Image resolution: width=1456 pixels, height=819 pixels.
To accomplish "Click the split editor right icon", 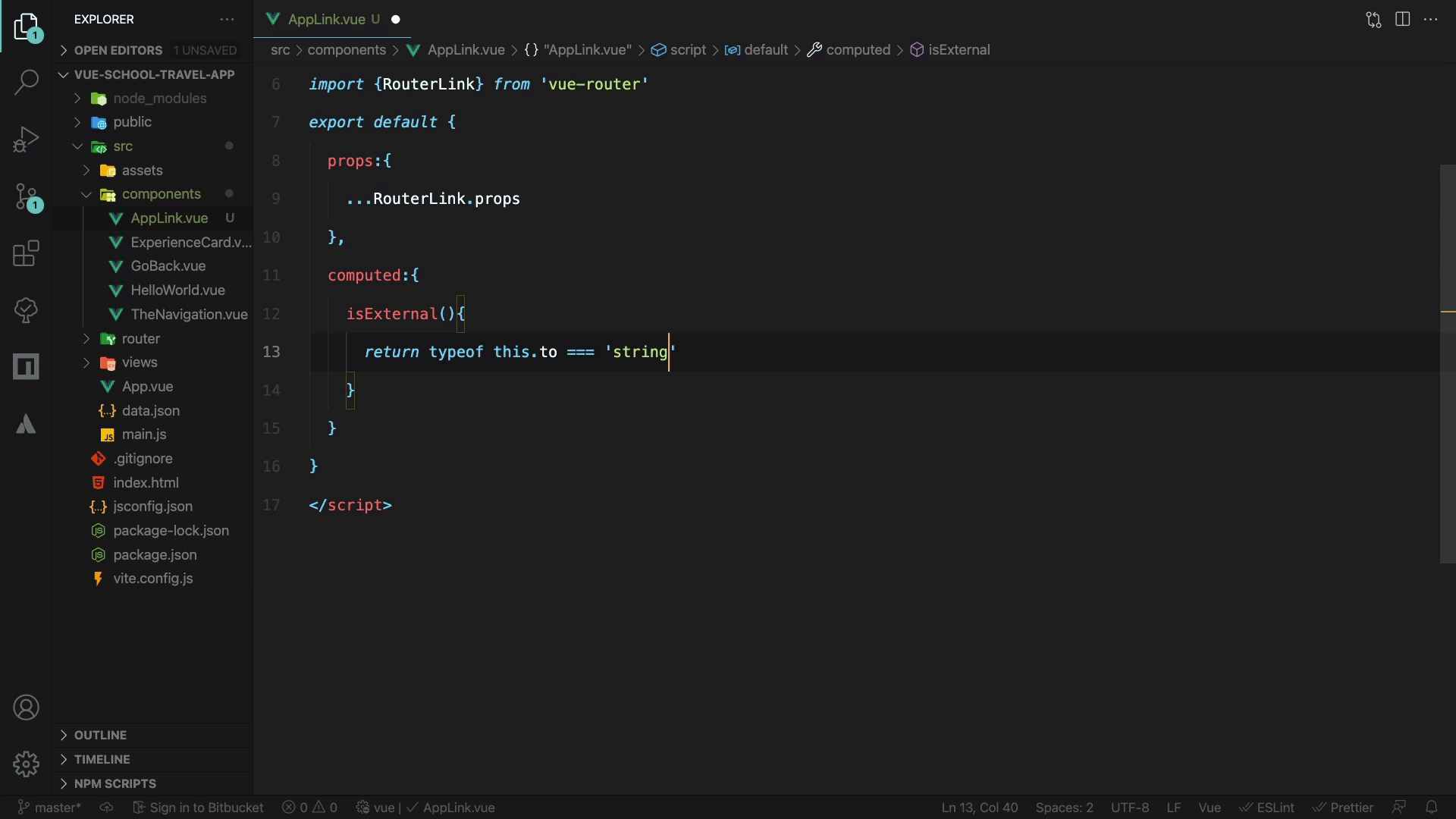I will coord(1402,20).
